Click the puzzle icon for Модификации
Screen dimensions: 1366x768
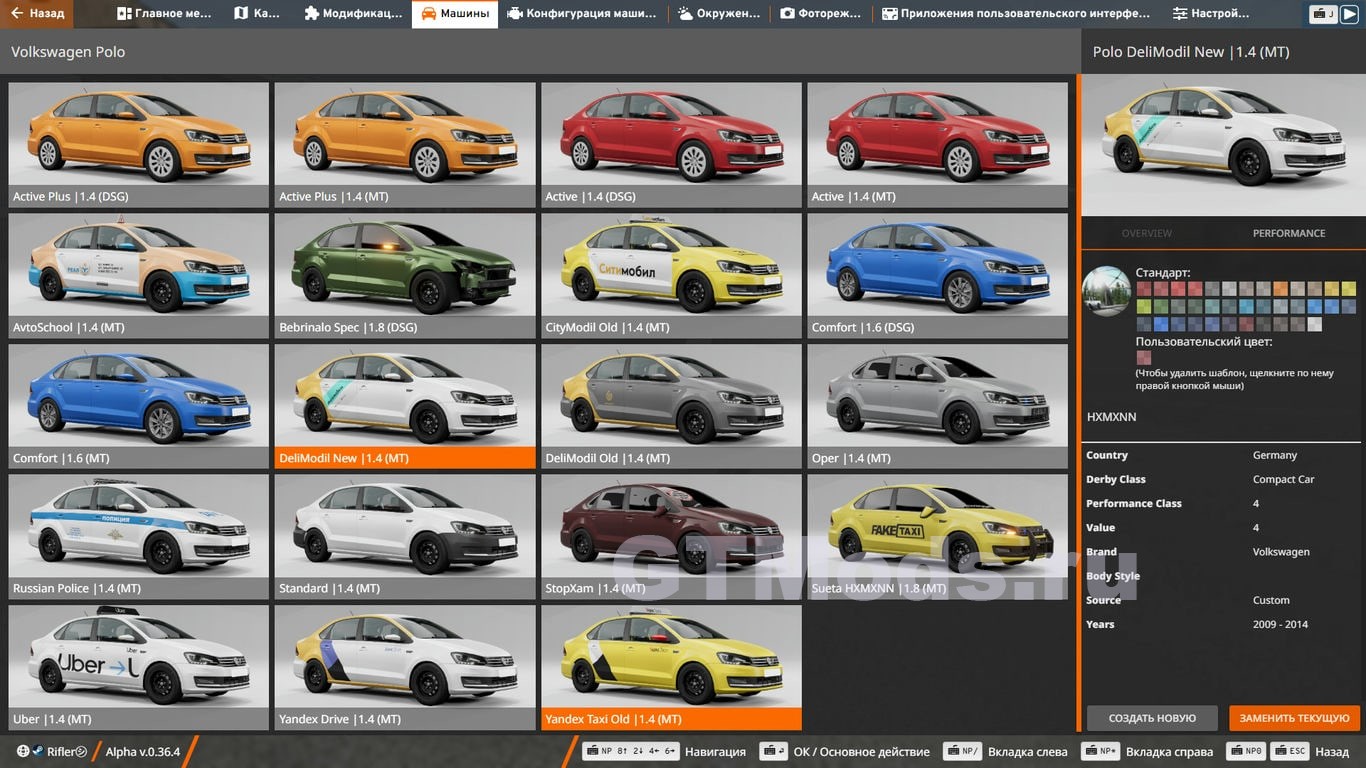[x=312, y=14]
